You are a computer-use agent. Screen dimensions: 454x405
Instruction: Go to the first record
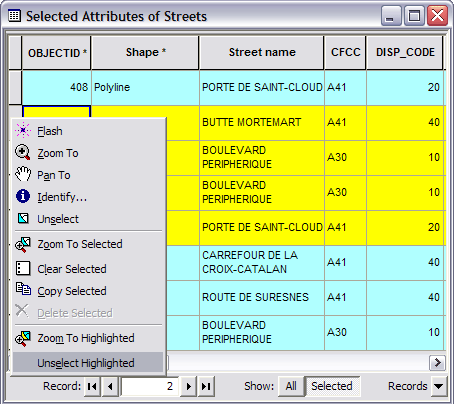(x=92, y=386)
